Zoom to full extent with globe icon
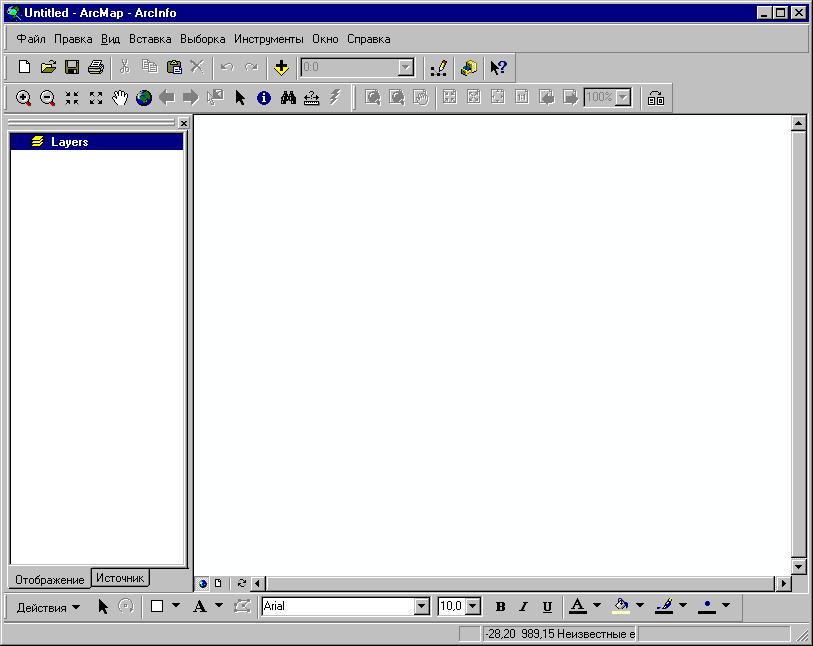Viewport: 813px width, 646px height. [x=144, y=97]
